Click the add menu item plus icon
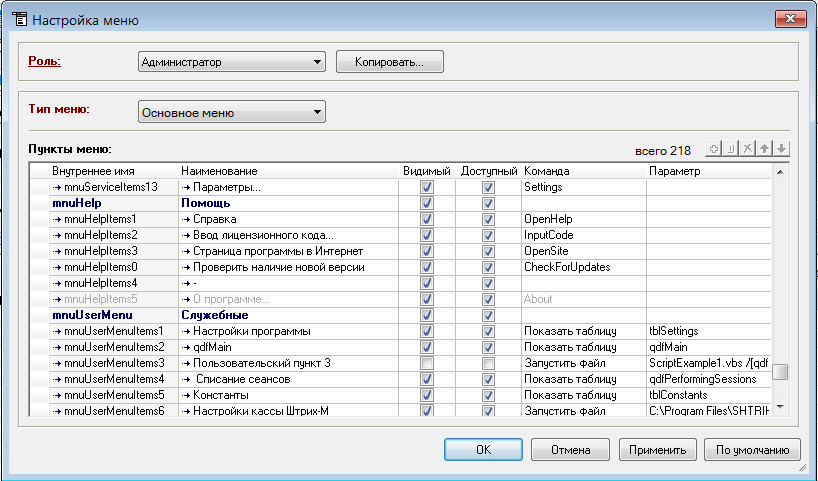Viewport: 818px width, 481px height. 714,150
